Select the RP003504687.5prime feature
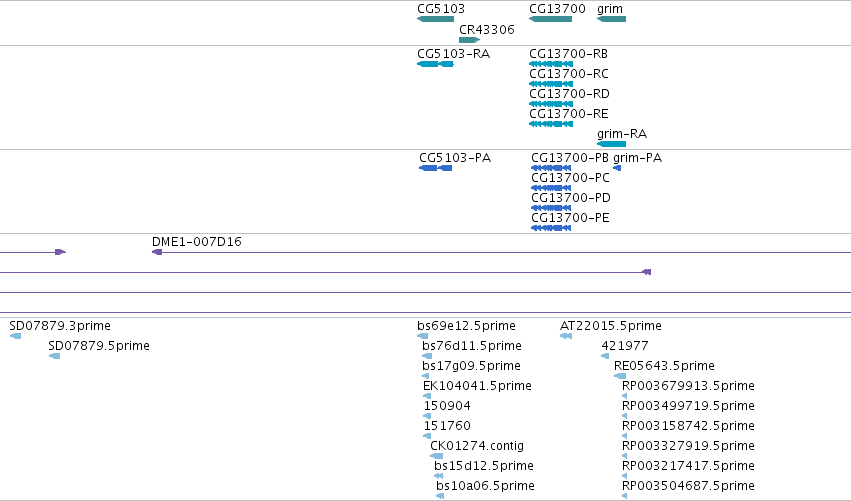This screenshot has height=501, width=851. tap(625, 496)
